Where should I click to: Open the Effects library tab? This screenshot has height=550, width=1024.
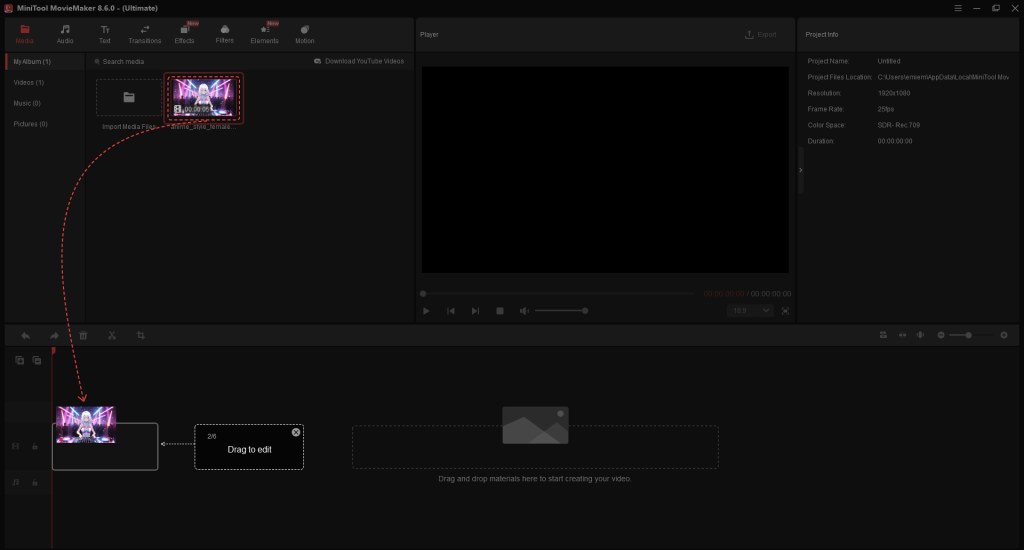point(185,34)
